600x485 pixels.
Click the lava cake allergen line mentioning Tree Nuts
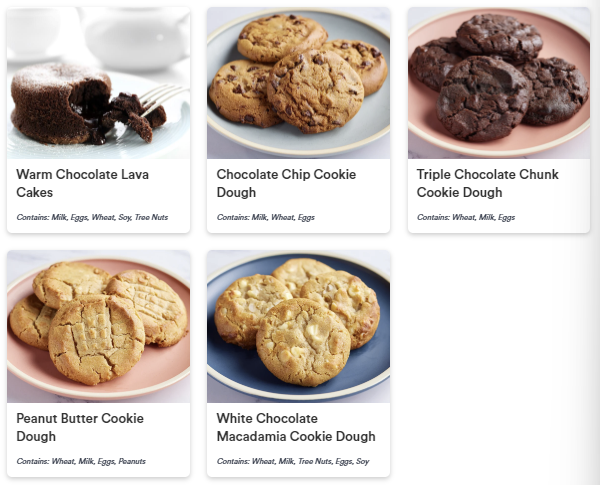point(92,217)
